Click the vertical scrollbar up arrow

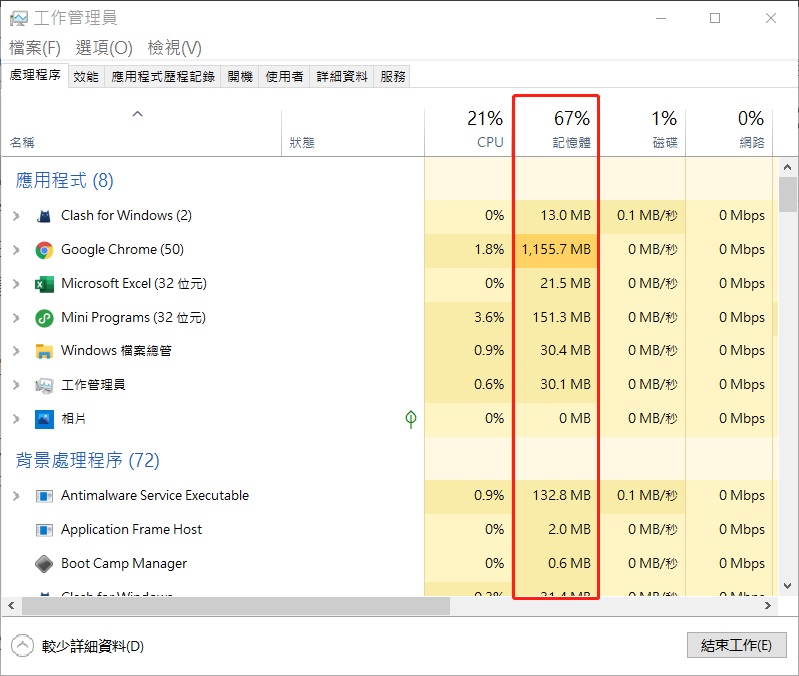(x=787, y=167)
